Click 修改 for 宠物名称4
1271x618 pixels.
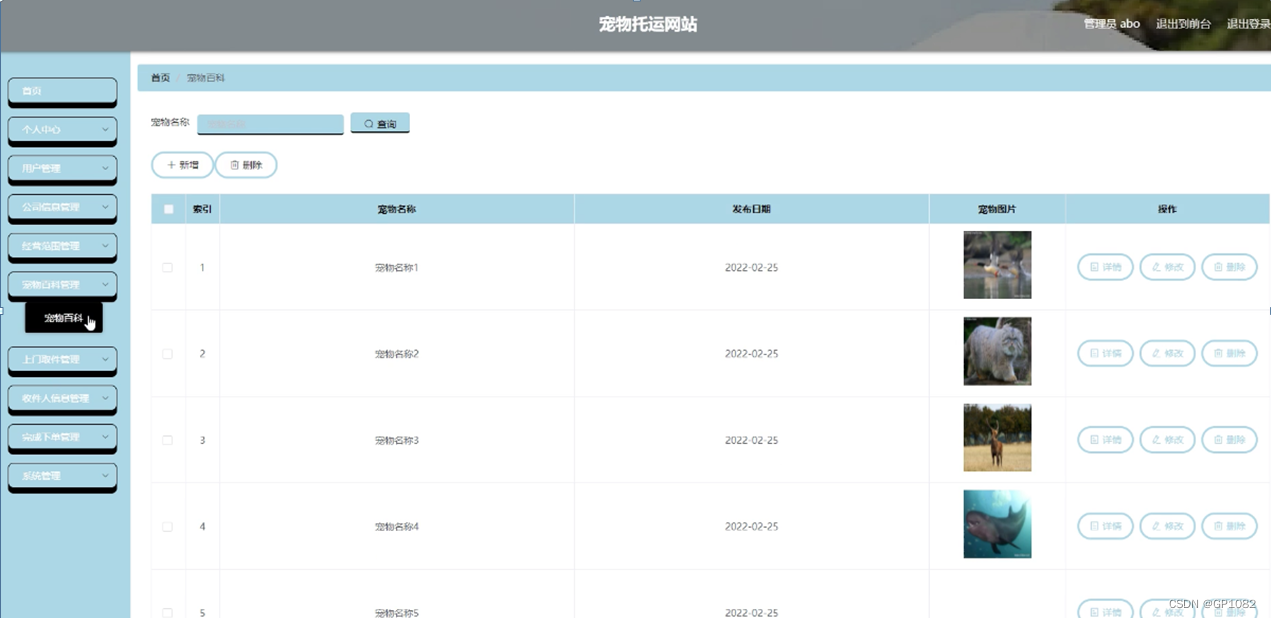click(x=1167, y=526)
